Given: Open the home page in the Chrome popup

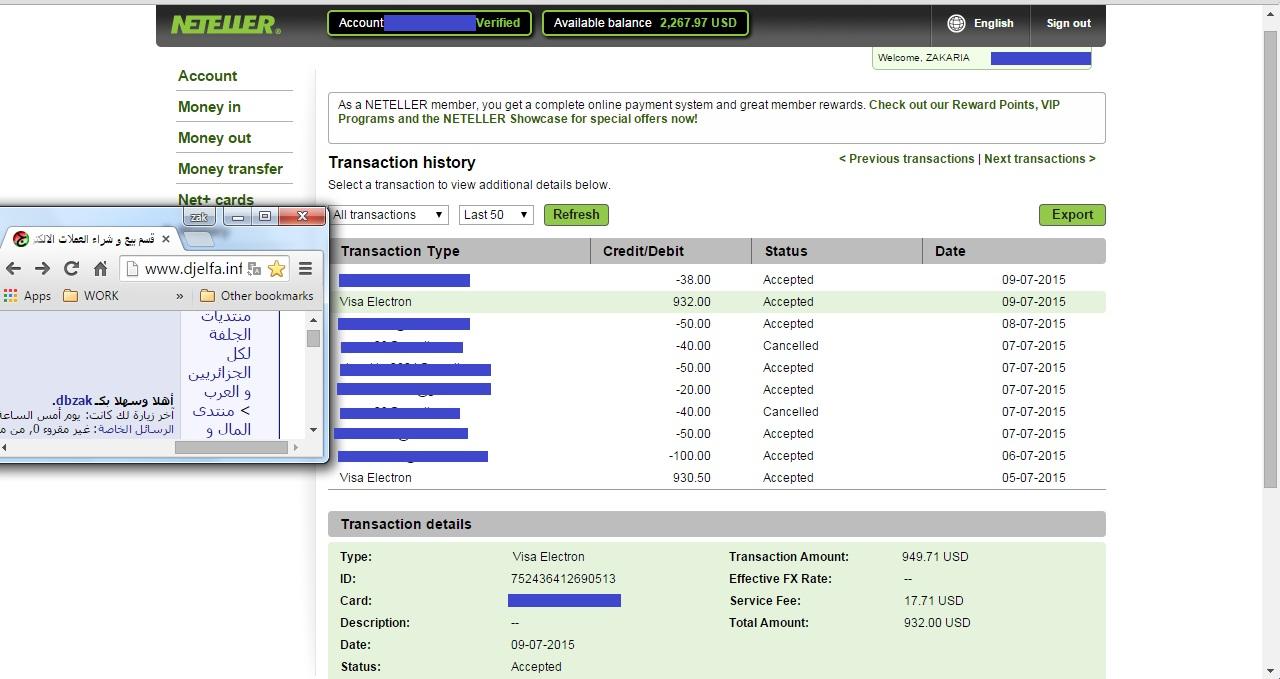Looking at the screenshot, I should point(100,268).
